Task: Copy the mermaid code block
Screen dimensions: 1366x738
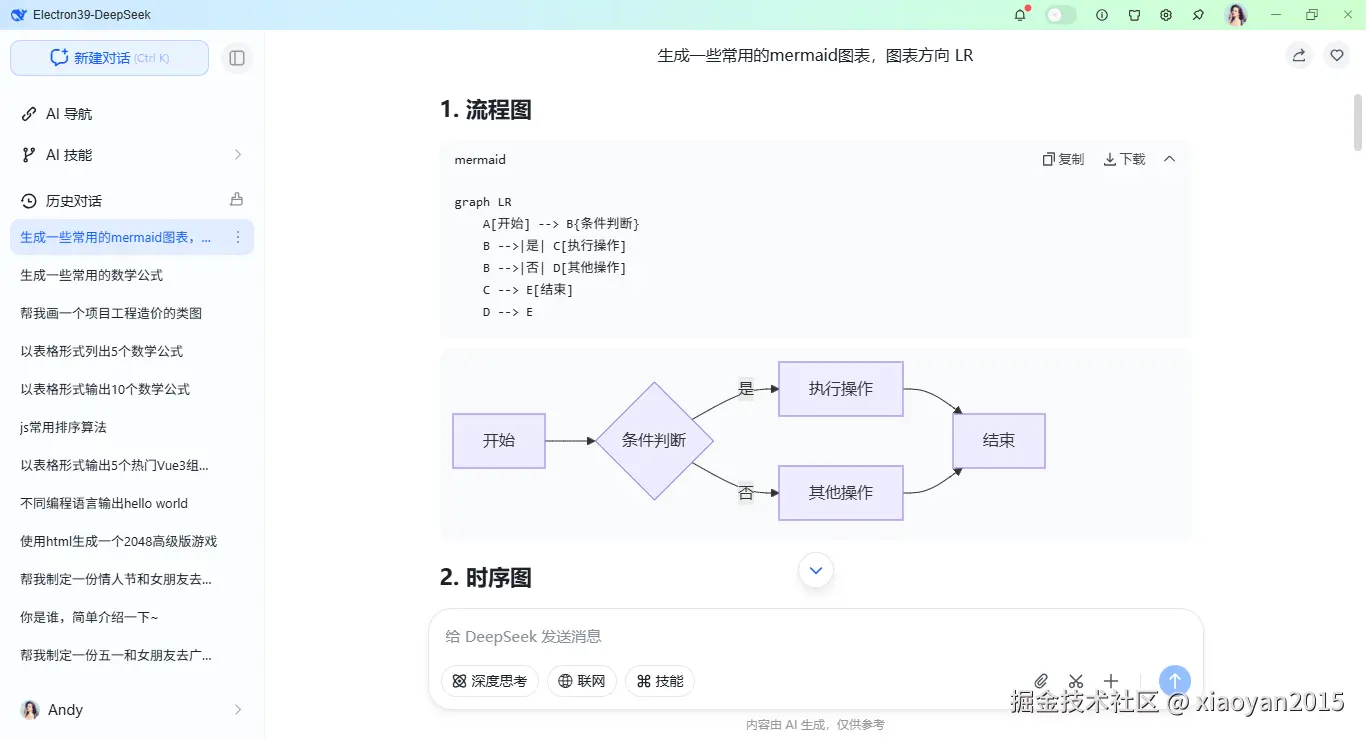Action: [1063, 158]
